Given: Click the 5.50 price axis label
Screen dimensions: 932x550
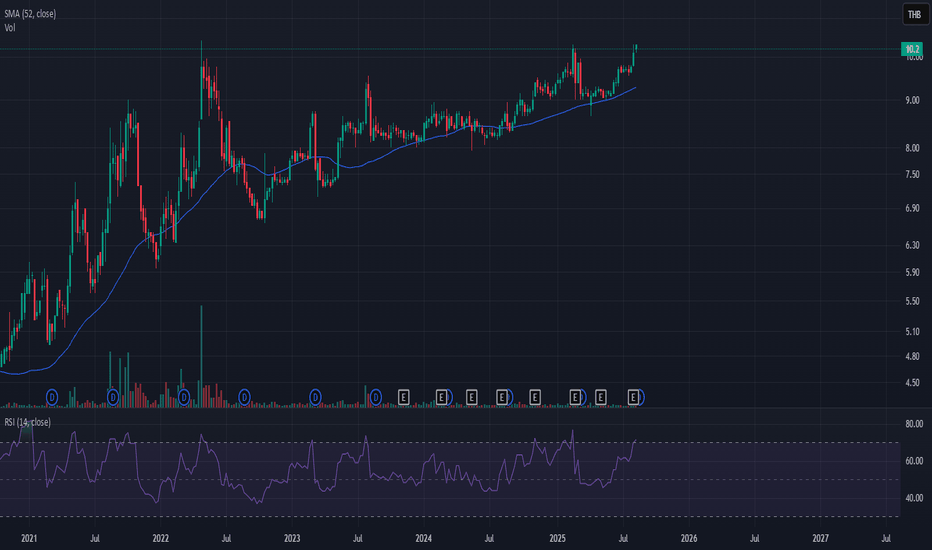Looking at the screenshot, I should click(912, 301).
